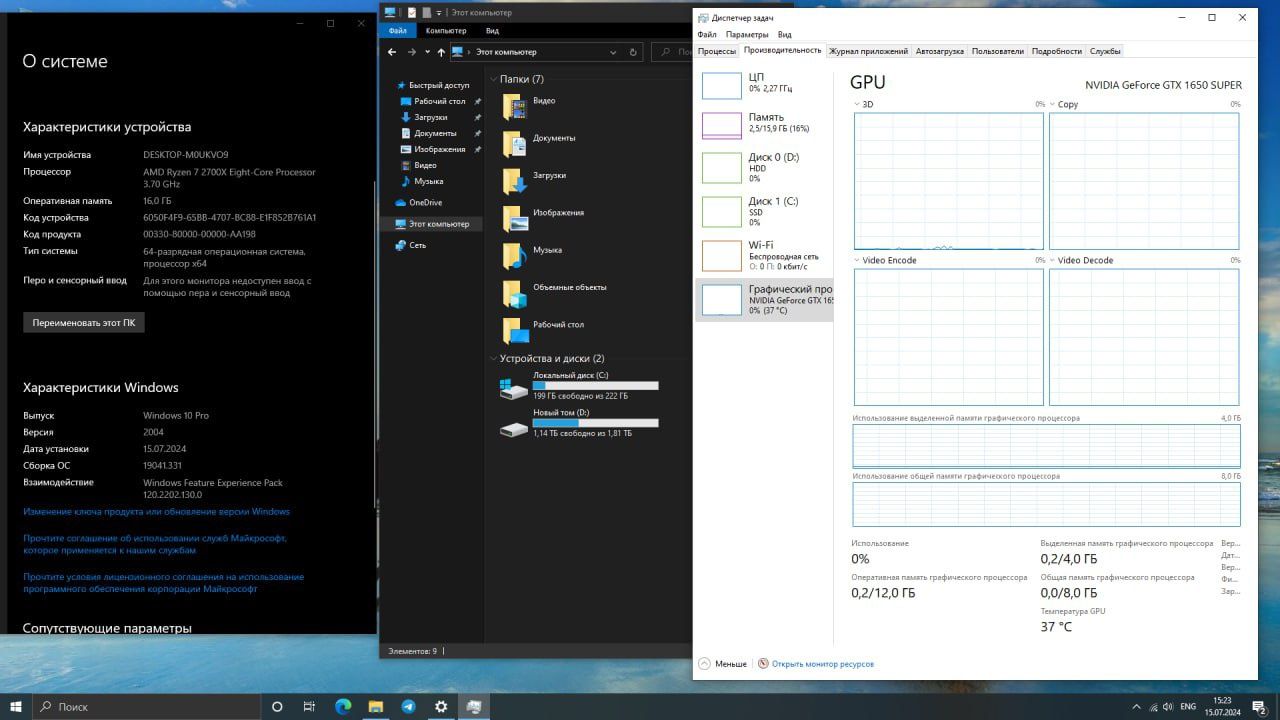Collapse the Папки (7) group
This screenshot has height=720, width=1280.
click(494, 79)
